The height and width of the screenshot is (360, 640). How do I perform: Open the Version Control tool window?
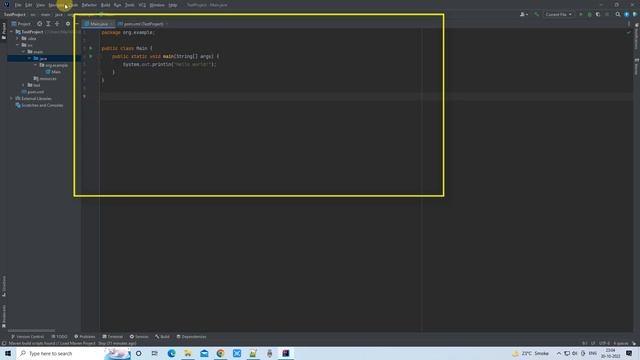[27, 337]
